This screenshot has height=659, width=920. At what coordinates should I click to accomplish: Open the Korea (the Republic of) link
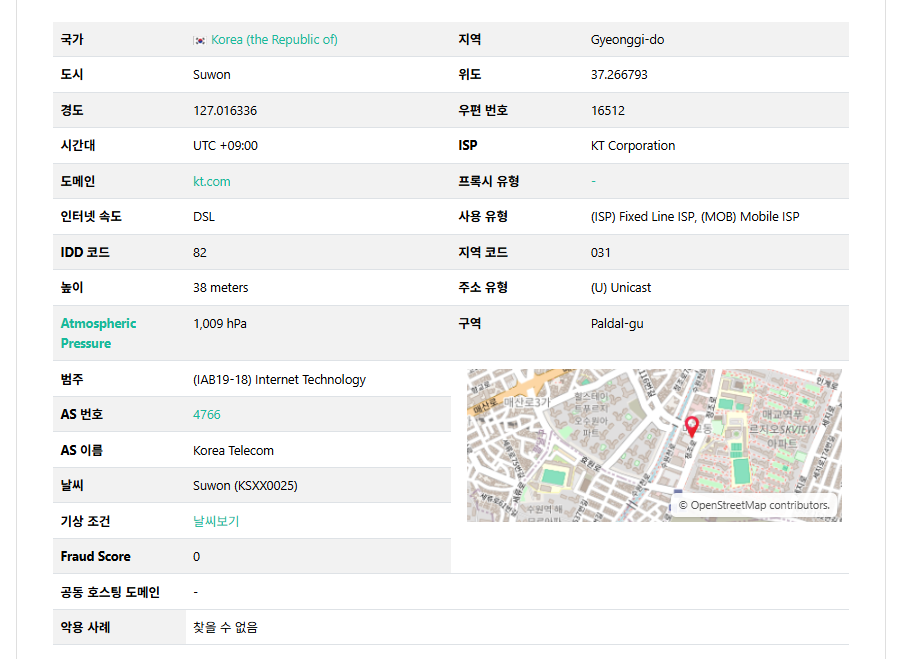pos(274,40)
